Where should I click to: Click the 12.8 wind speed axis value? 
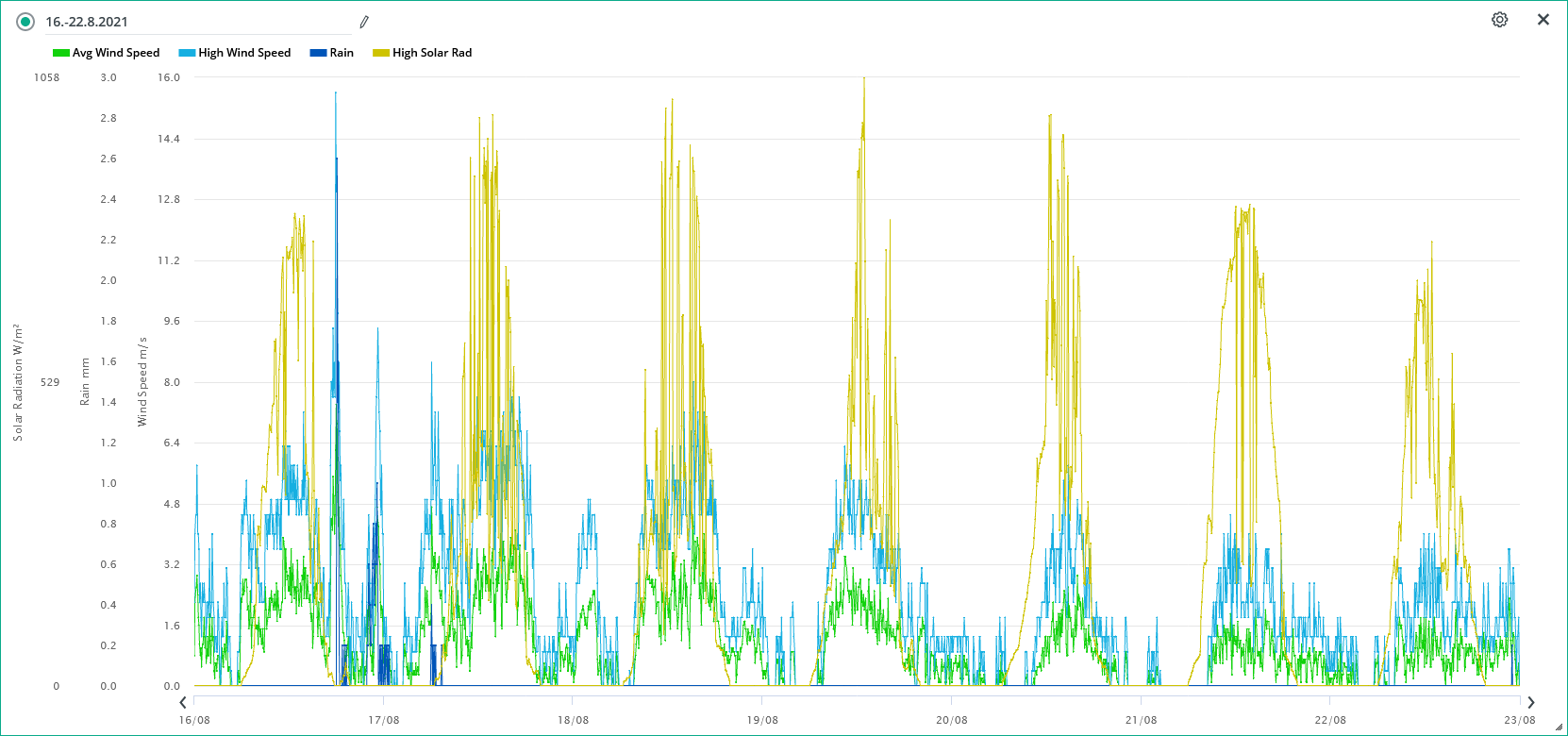tap(169, 199)
